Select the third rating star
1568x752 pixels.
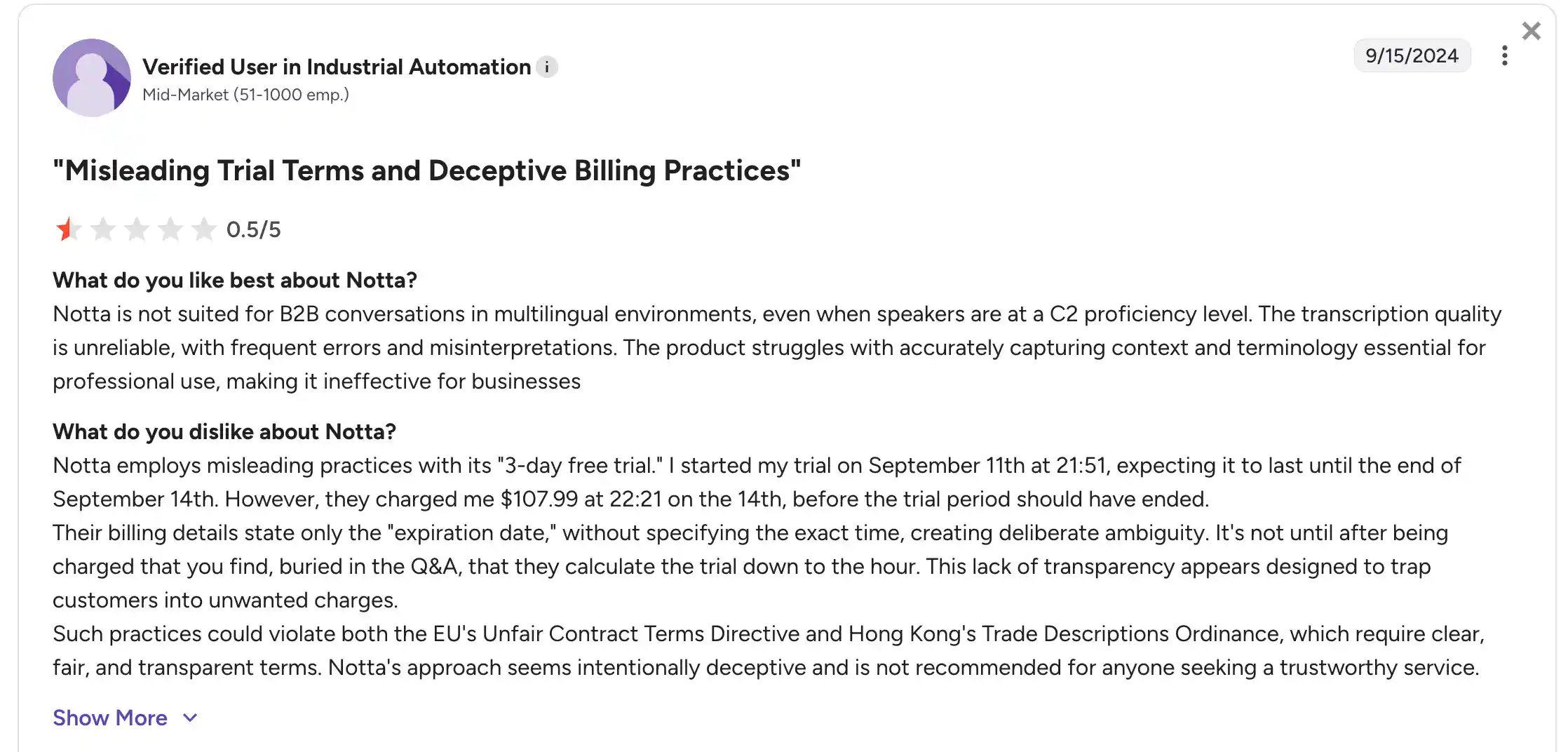click(x=137, y=229)
